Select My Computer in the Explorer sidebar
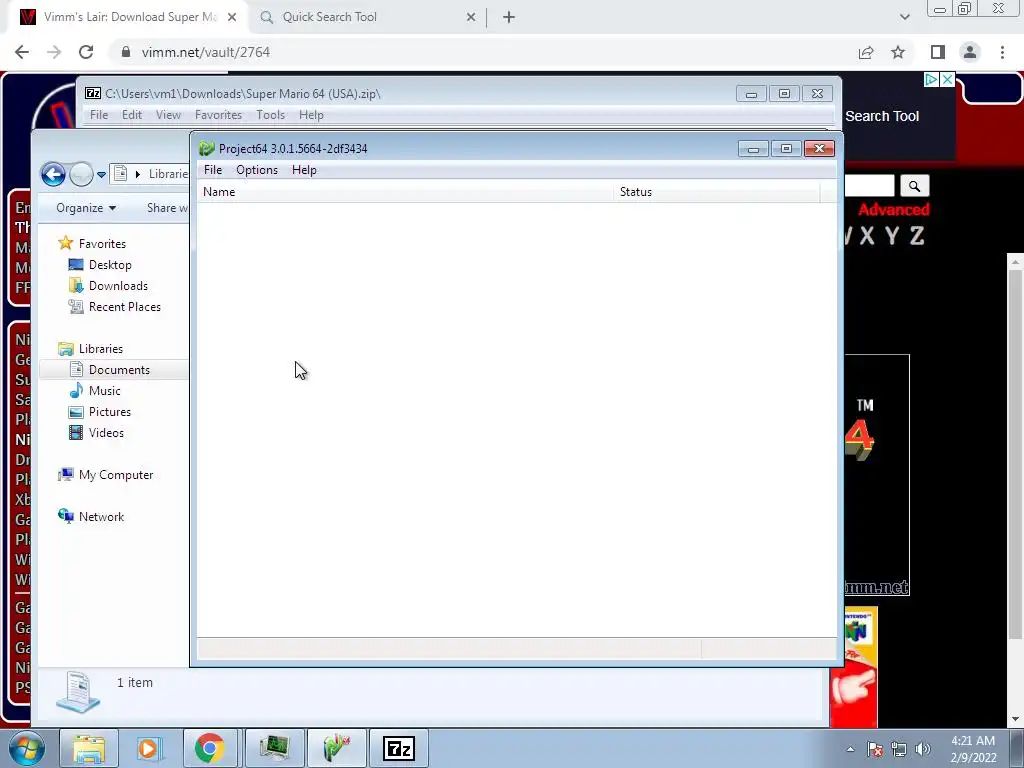The image size is (1024, 768). point(116,475)
